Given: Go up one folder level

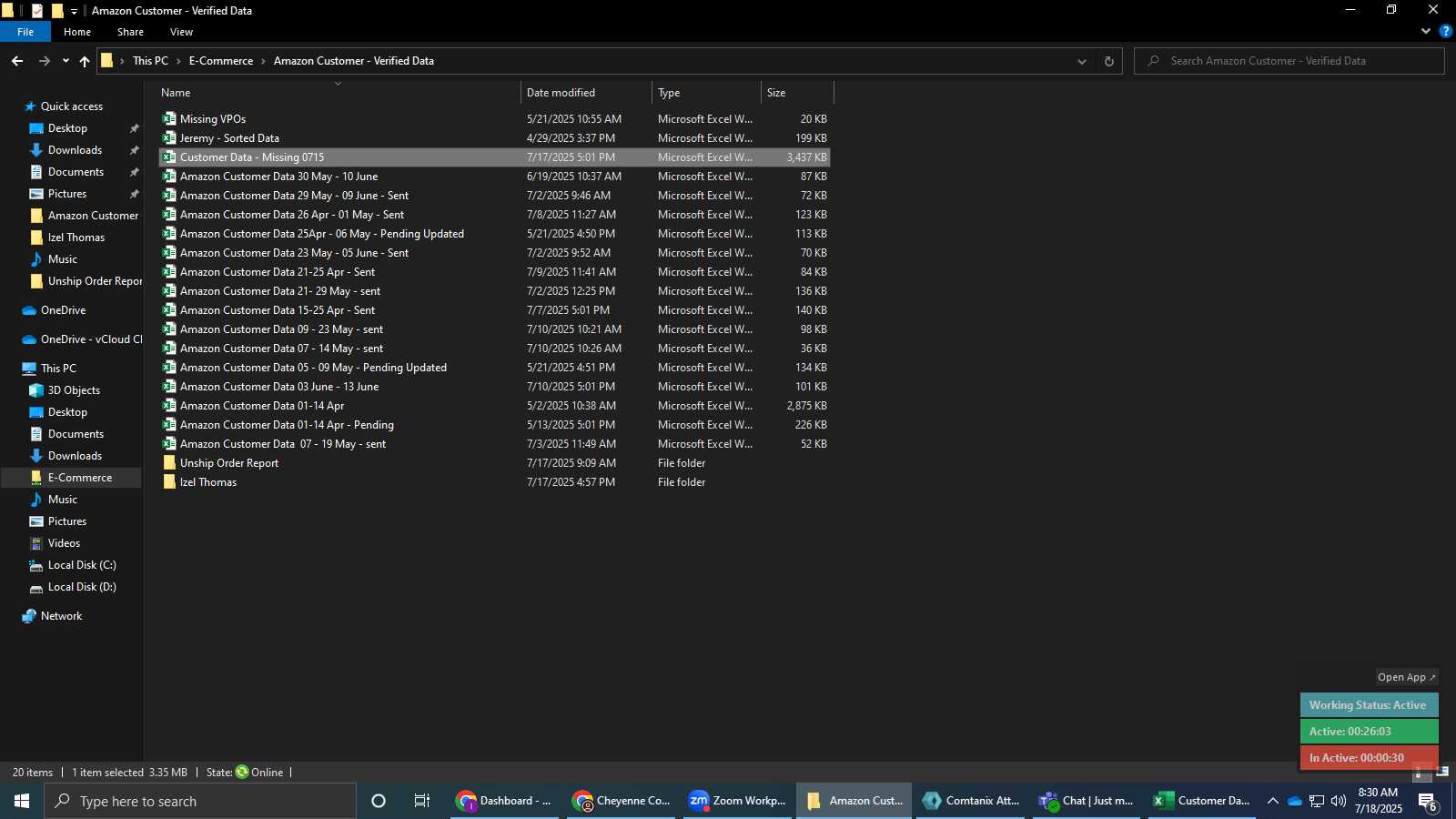Looking at the screenshot, I should [x=85, y=61].
